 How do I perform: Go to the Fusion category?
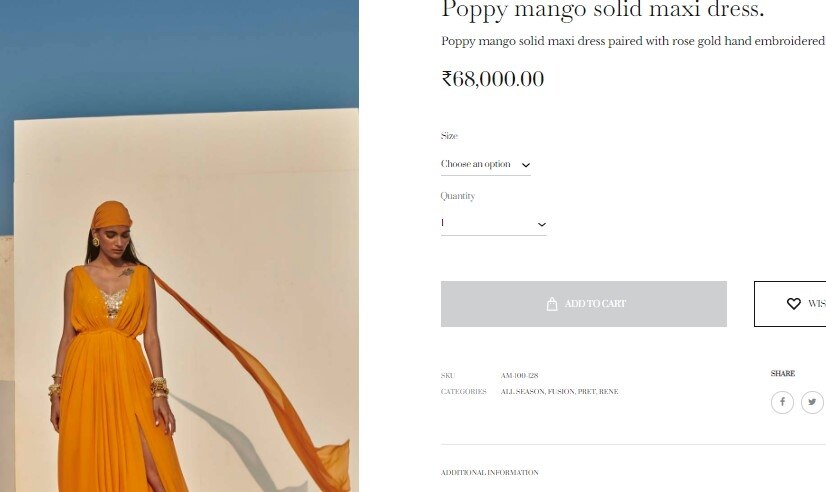[561, 391]
